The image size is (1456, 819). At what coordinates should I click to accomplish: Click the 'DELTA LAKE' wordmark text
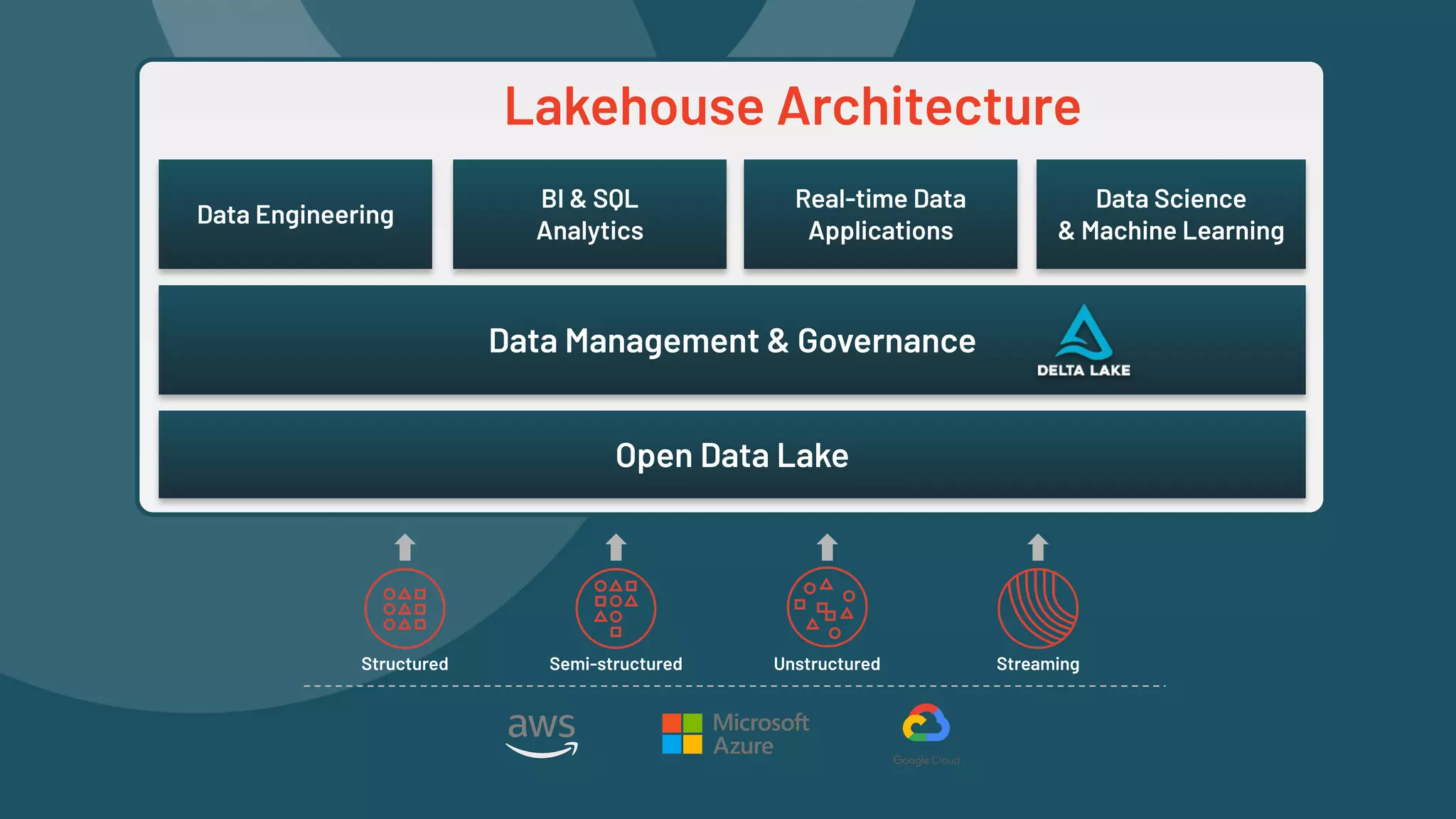(1083, 370)
